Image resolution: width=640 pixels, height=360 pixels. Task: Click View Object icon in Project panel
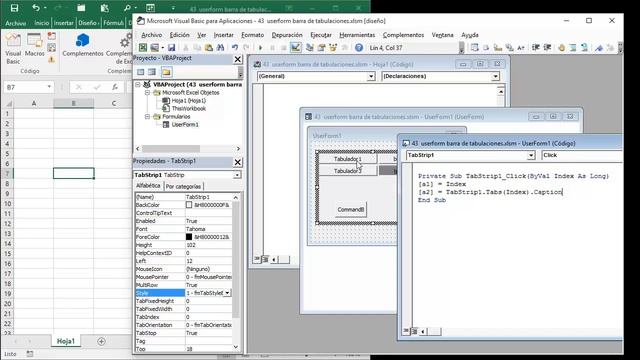click(x=152, y=72)
